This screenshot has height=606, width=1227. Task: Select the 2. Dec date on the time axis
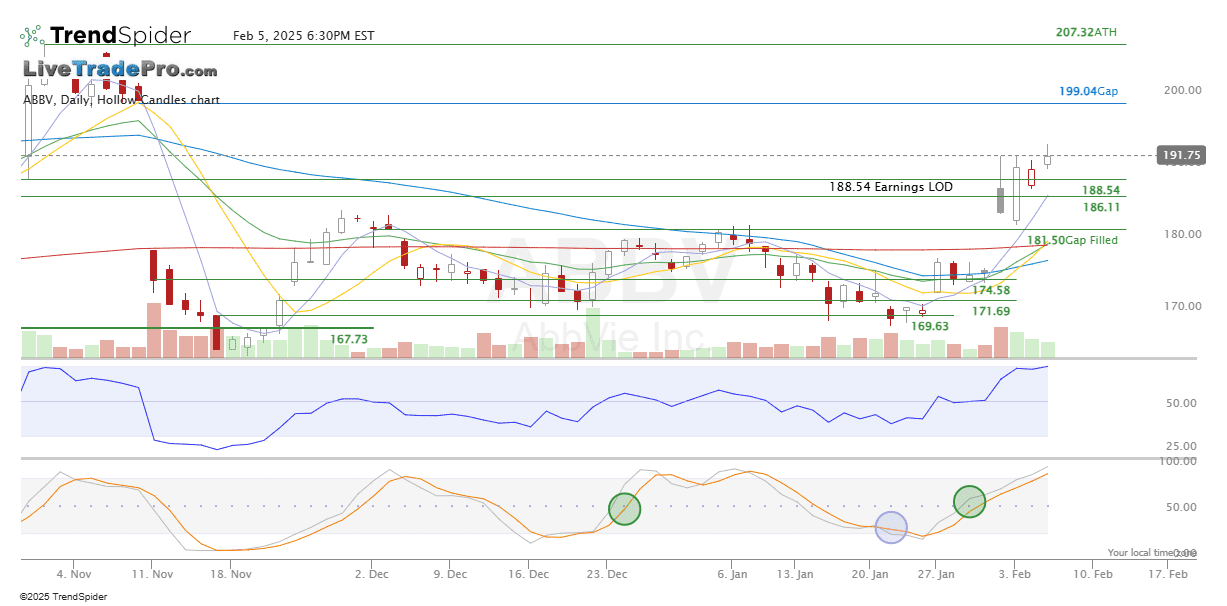pos(372,575)
